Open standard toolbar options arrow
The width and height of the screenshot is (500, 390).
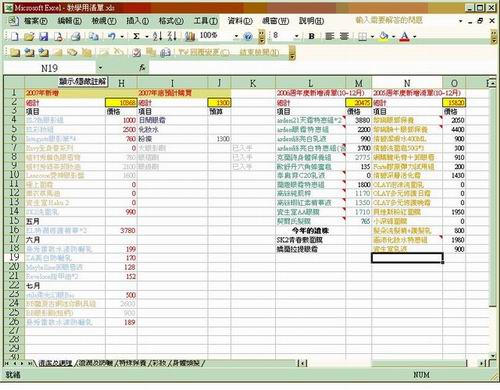coord(262,37)
